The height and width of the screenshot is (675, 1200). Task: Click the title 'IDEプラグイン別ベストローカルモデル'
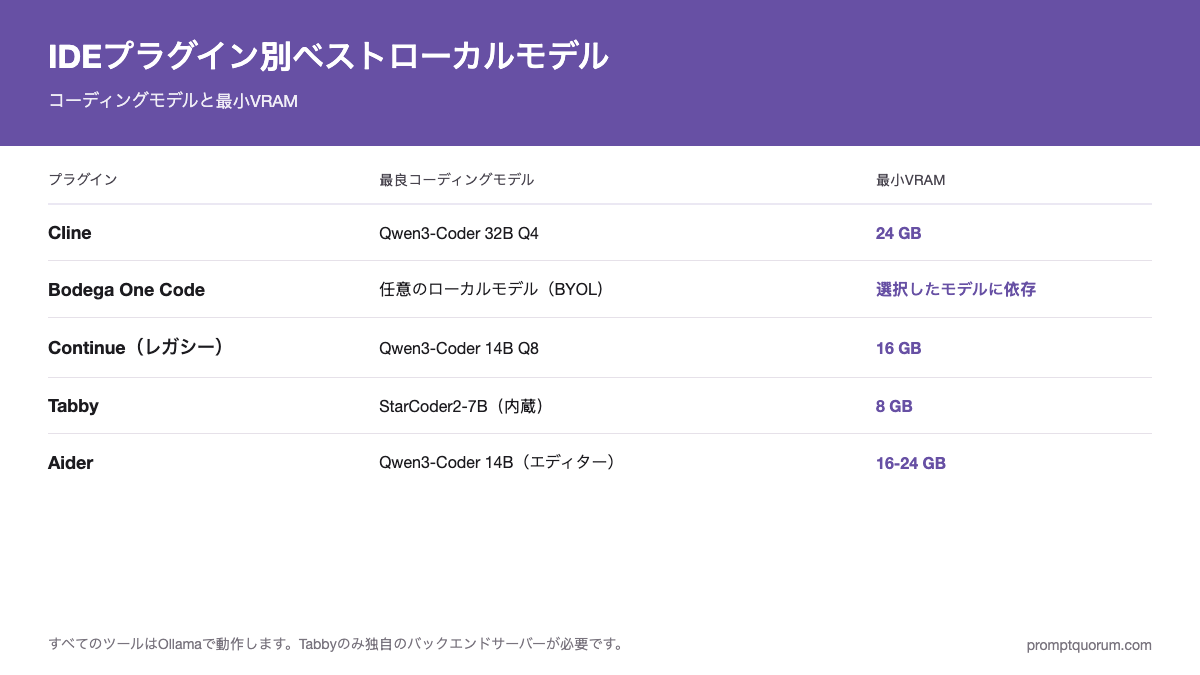(328, 56)
